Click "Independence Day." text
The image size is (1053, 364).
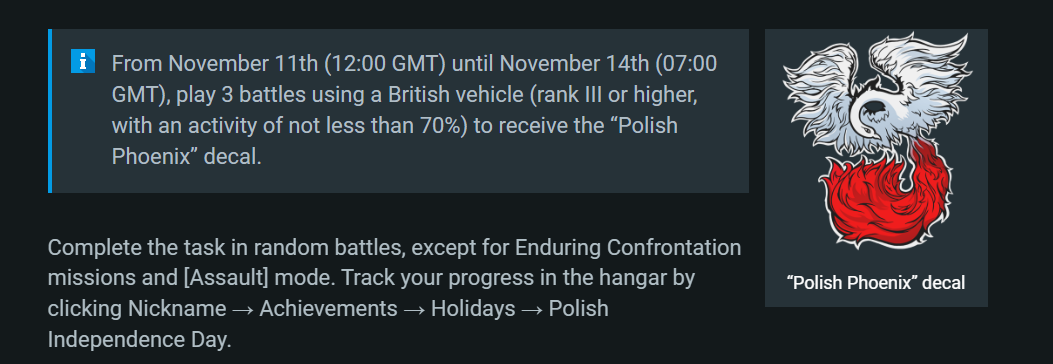click(x=140, y=340)
